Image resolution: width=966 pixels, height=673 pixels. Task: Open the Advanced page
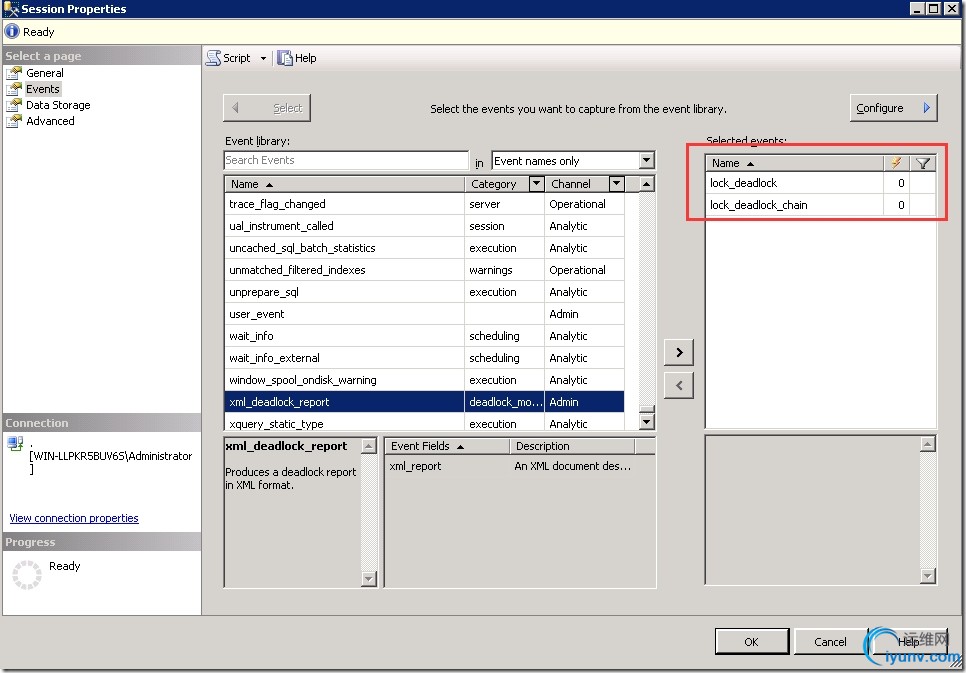pyautogui.click(x=50, y=121)
